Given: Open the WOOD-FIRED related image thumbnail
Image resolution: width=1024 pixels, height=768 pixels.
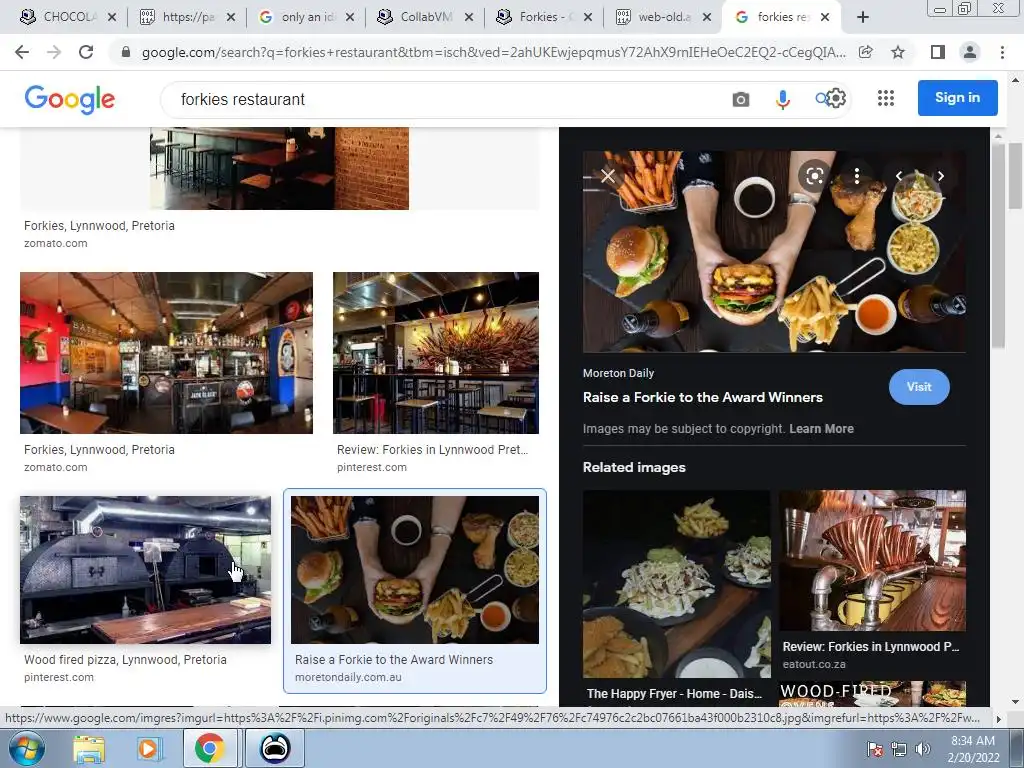Looking at the screenshot, I should (872, 694).
